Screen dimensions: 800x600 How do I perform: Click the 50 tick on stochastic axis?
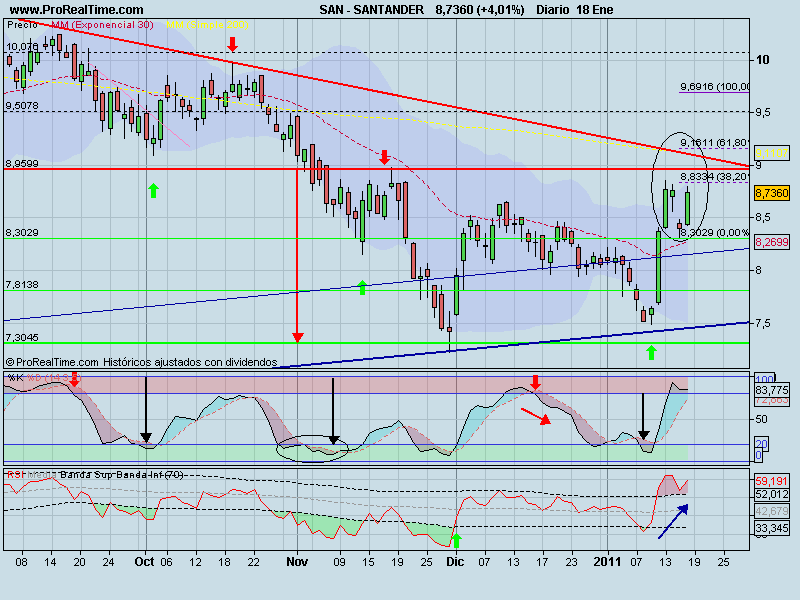click(762, 419)
